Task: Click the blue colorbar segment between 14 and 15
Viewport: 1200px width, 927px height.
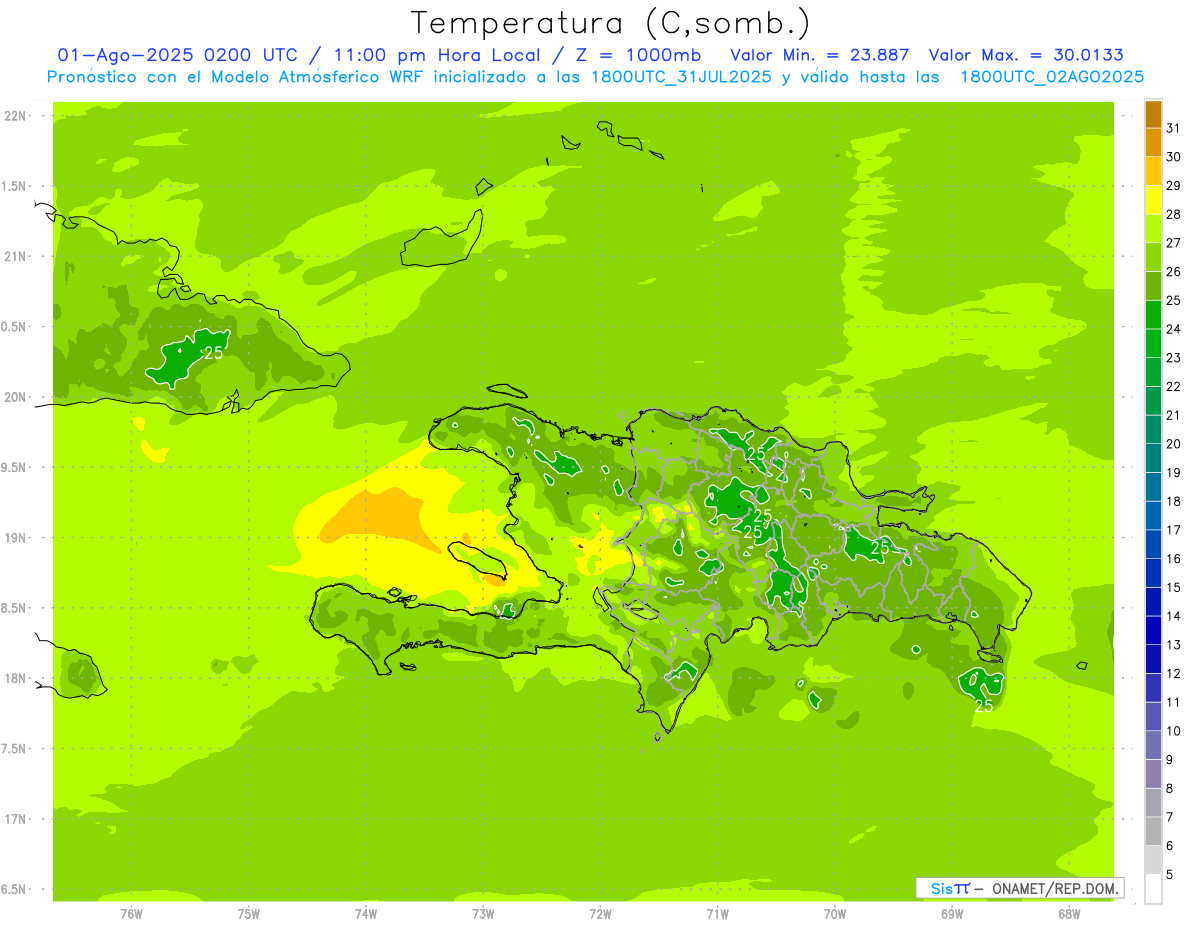Action: pos(1153,602)
